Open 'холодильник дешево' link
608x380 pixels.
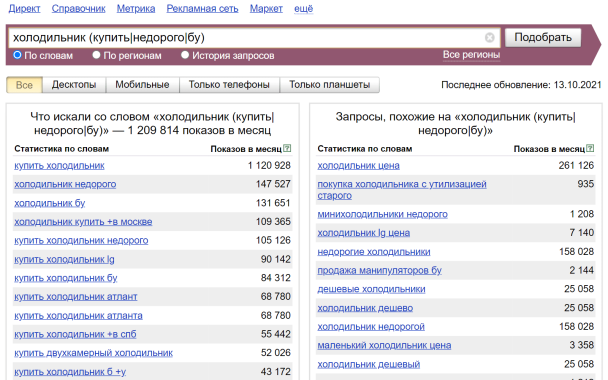(365, 308)
